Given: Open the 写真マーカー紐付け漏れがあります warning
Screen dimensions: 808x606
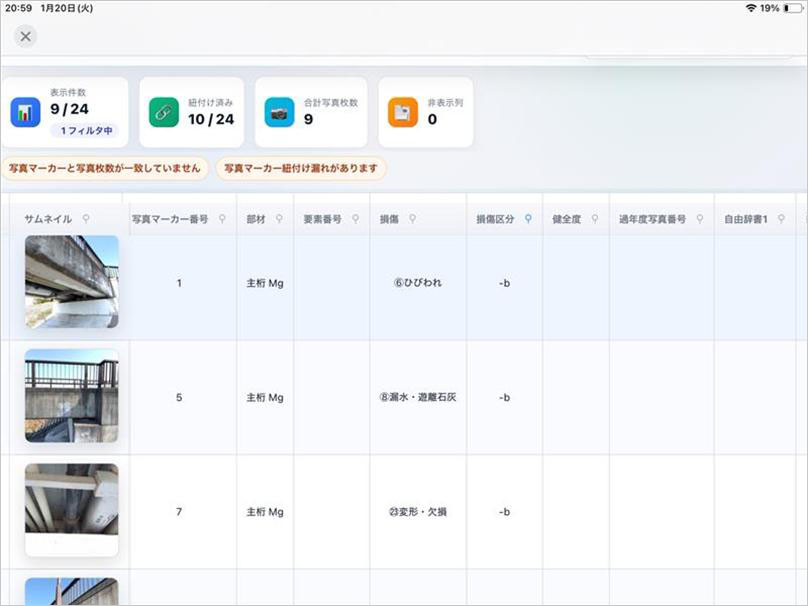Looking at the screenshot, I should [301, 169].
